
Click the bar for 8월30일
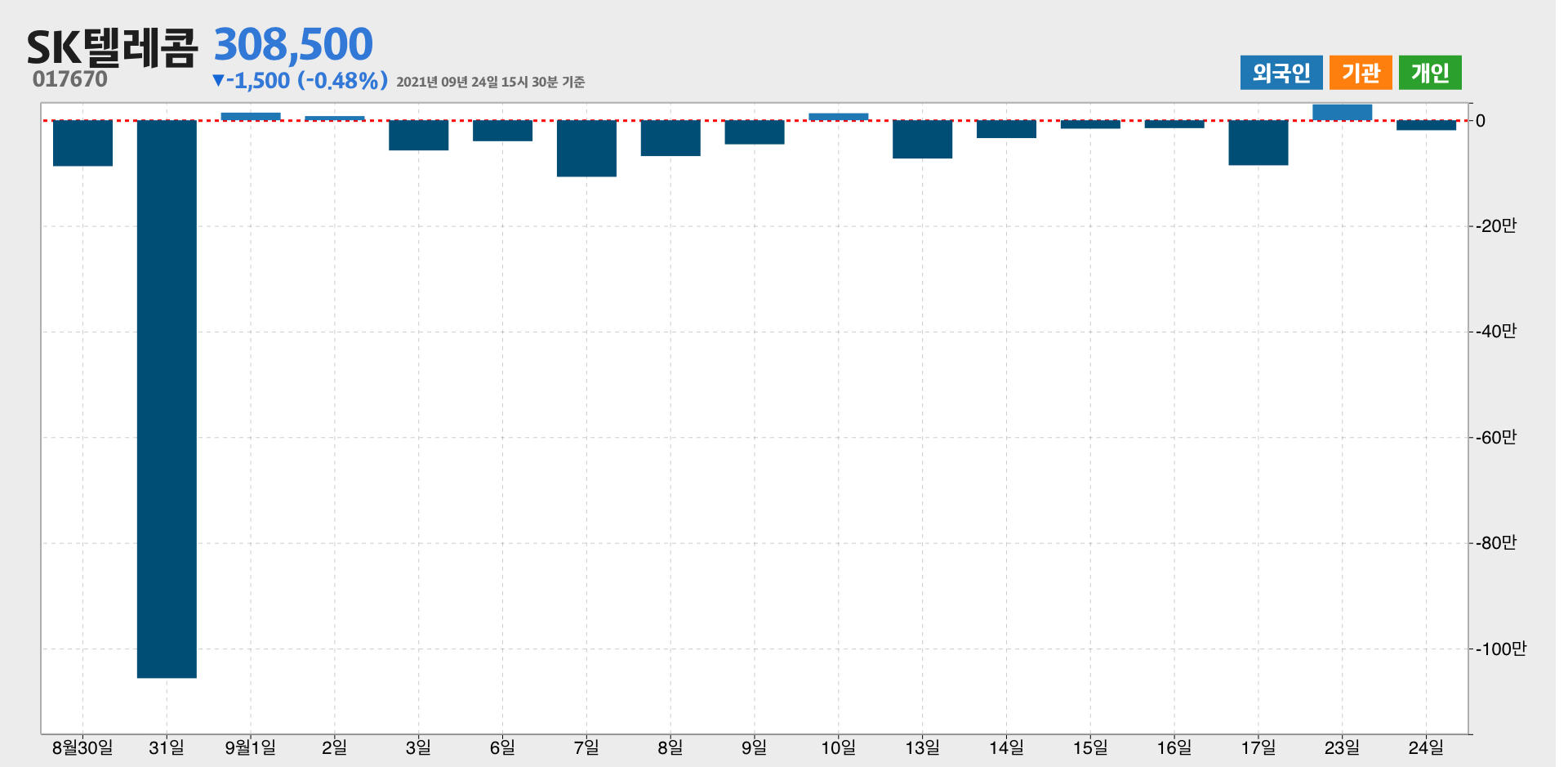point(82,143)
